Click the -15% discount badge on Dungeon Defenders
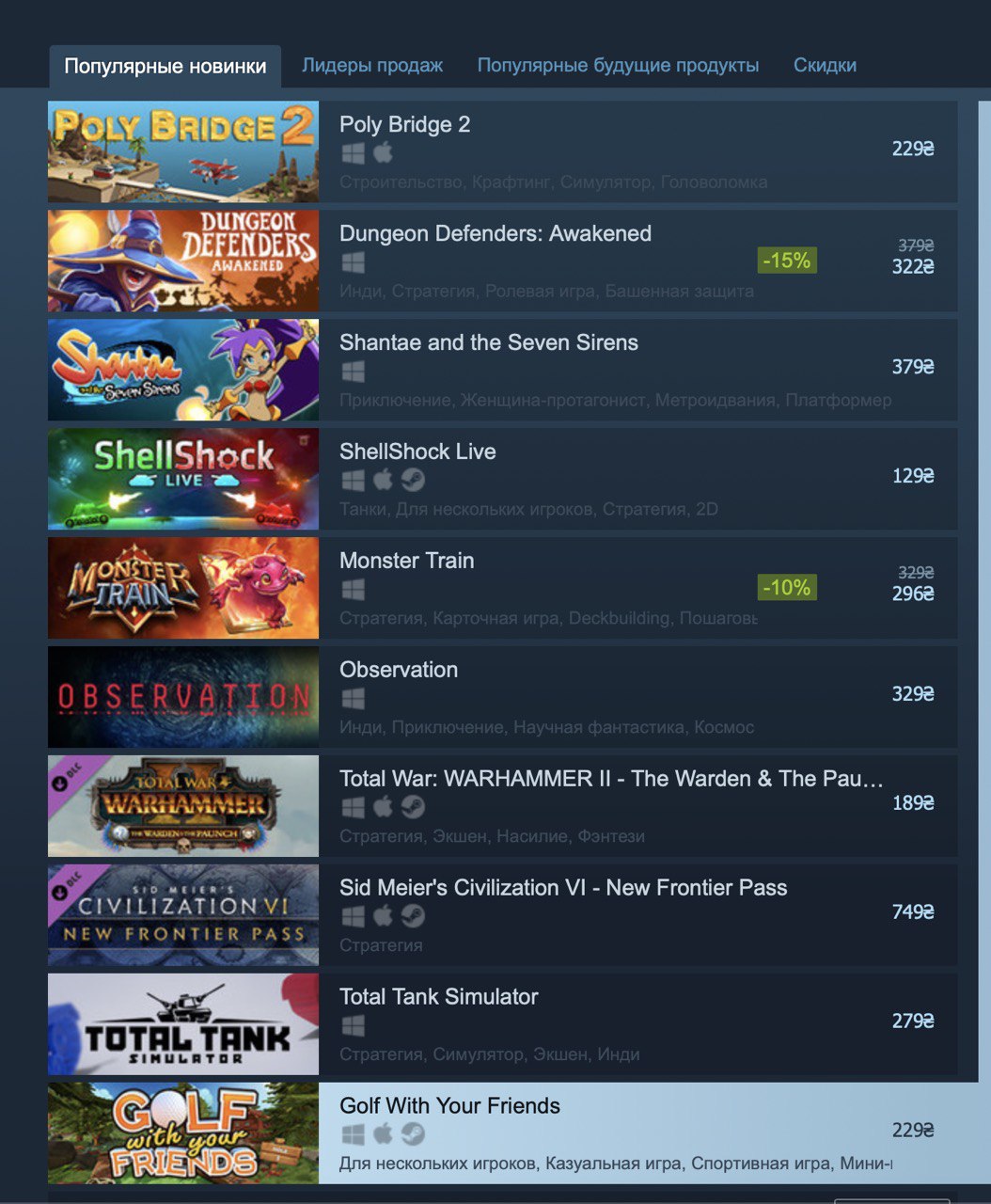The image size is (991, 1204). coord(787,261)
